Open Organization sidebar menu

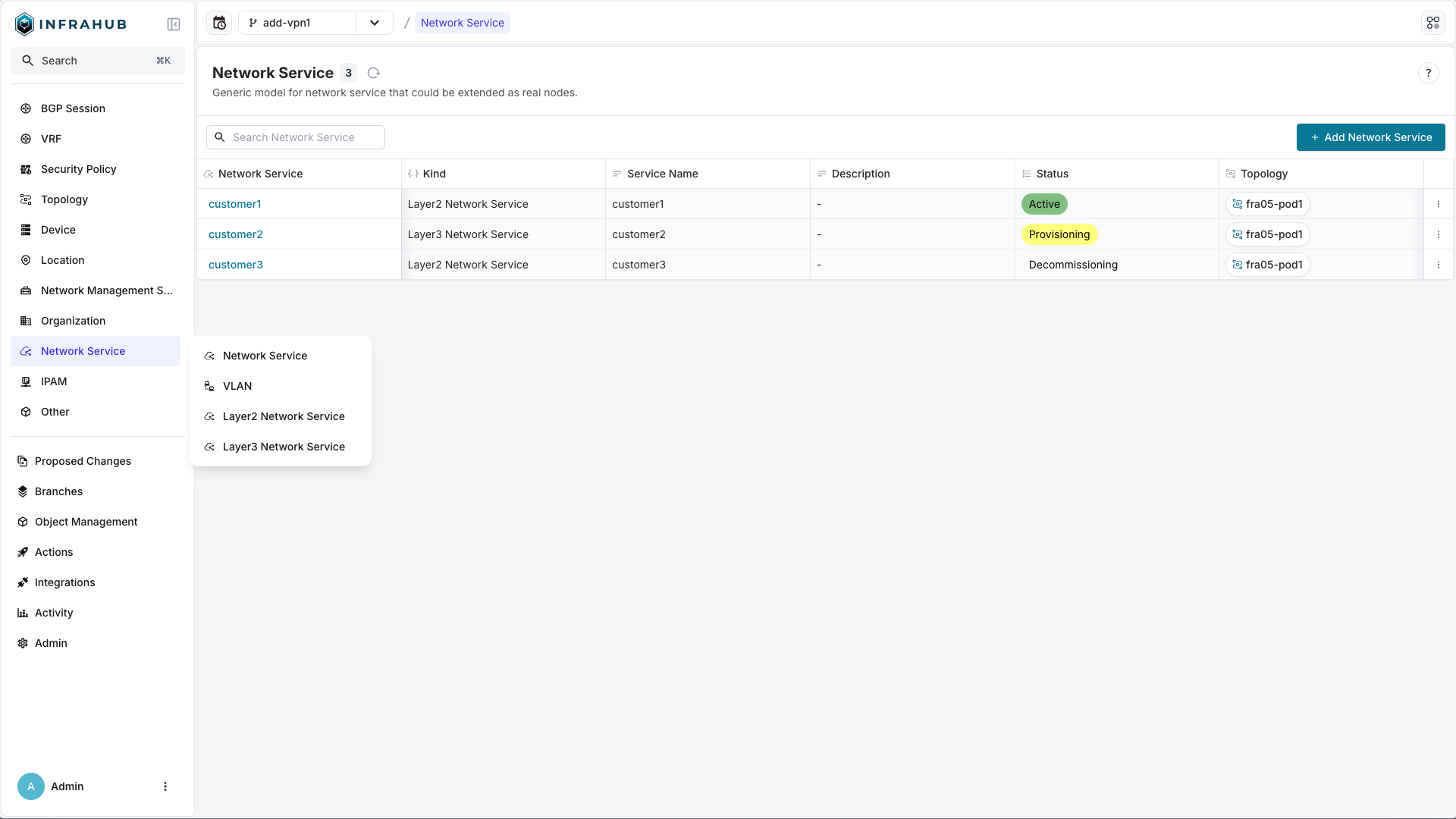(96, 321)
